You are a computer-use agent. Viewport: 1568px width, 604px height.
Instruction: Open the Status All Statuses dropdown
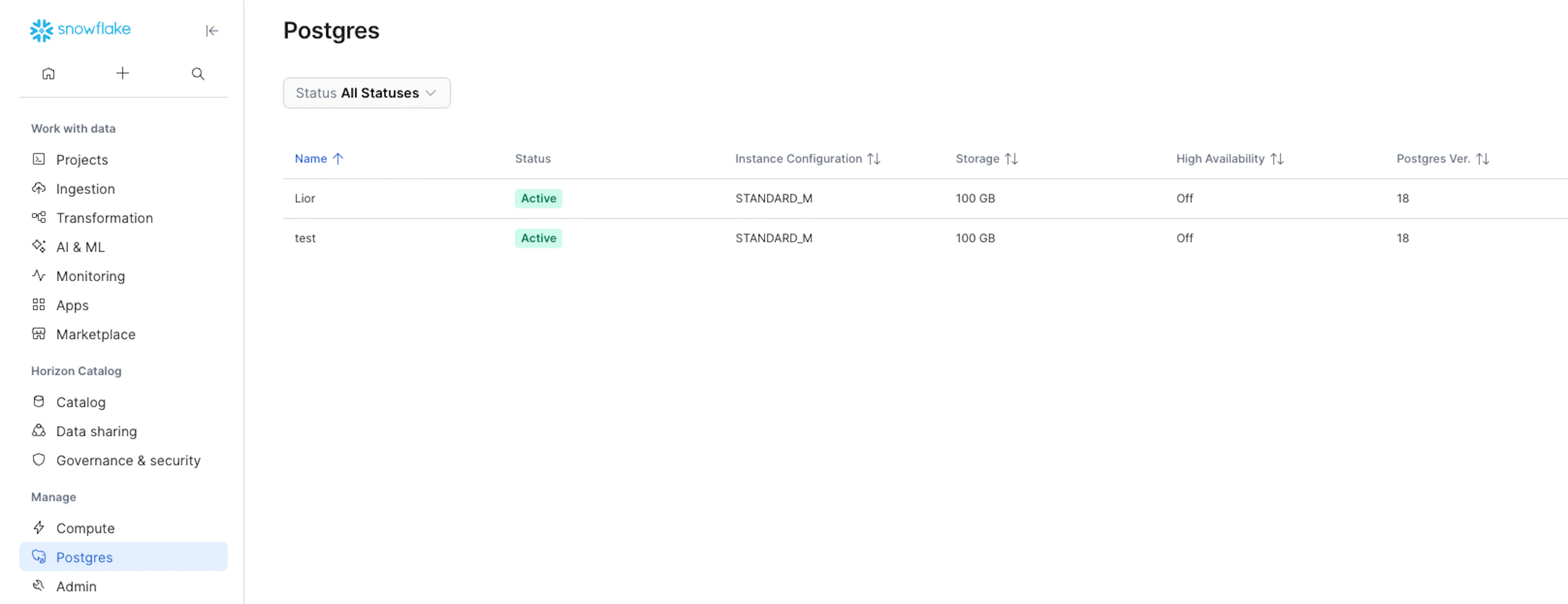pyautogui.click(x=366, y=93)
